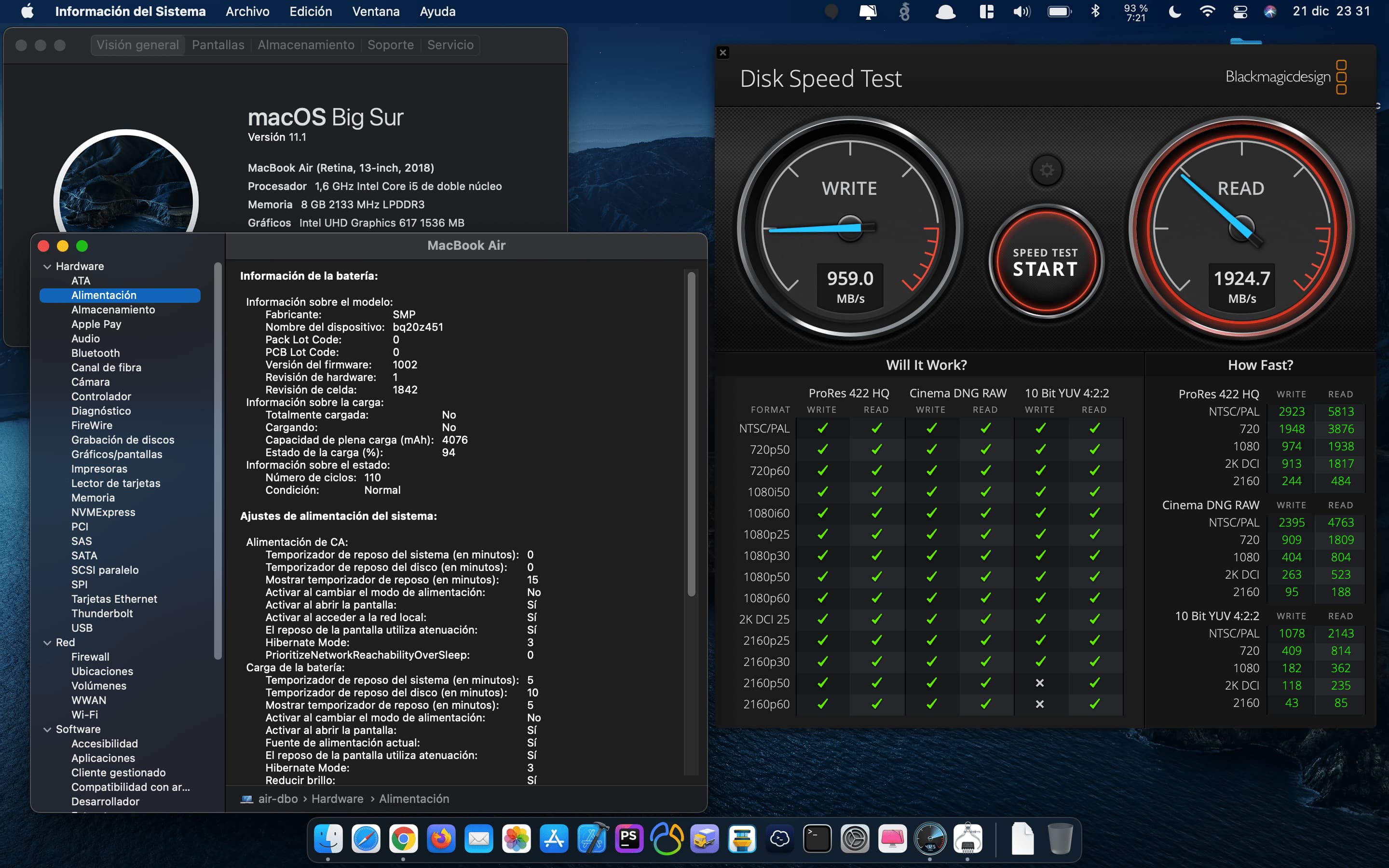Collapse the Software section chevron

click(x=47, y=730)
